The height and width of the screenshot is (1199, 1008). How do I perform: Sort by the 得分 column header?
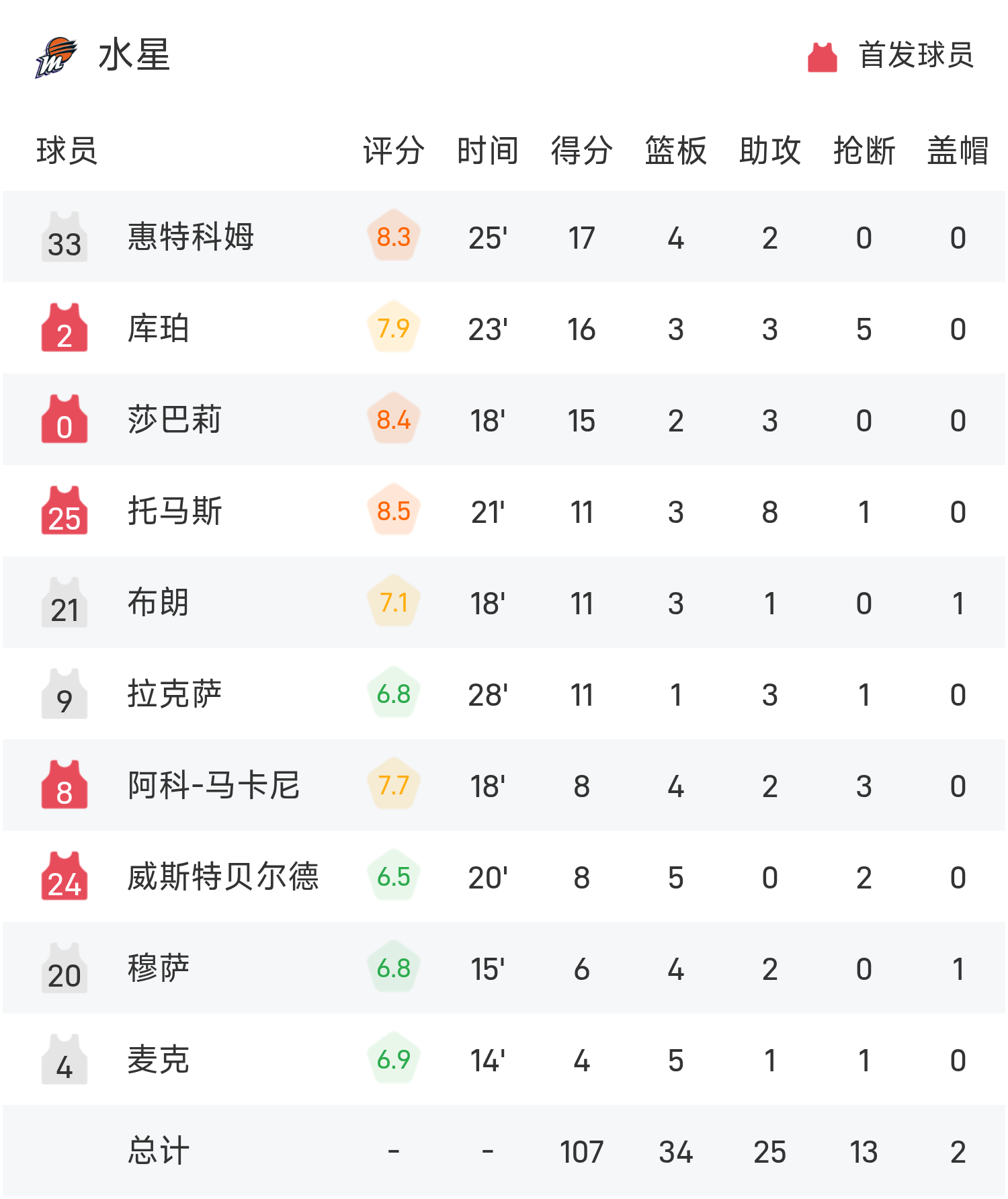[581, 151]
